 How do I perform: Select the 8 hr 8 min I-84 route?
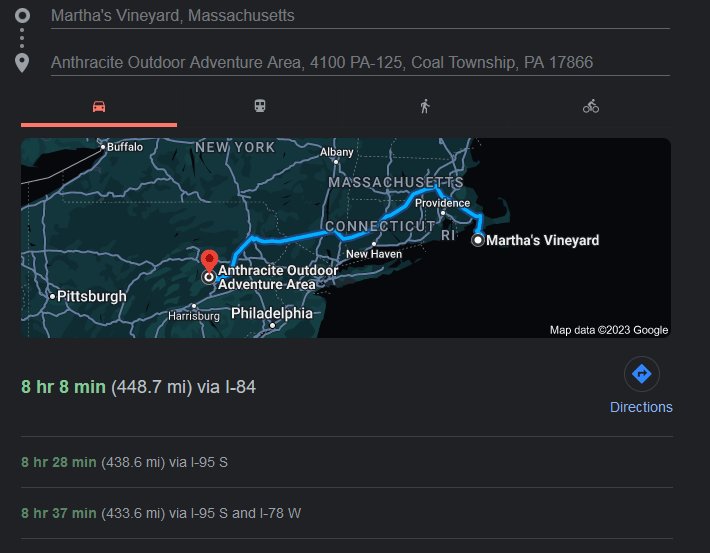tap(139, 387)
